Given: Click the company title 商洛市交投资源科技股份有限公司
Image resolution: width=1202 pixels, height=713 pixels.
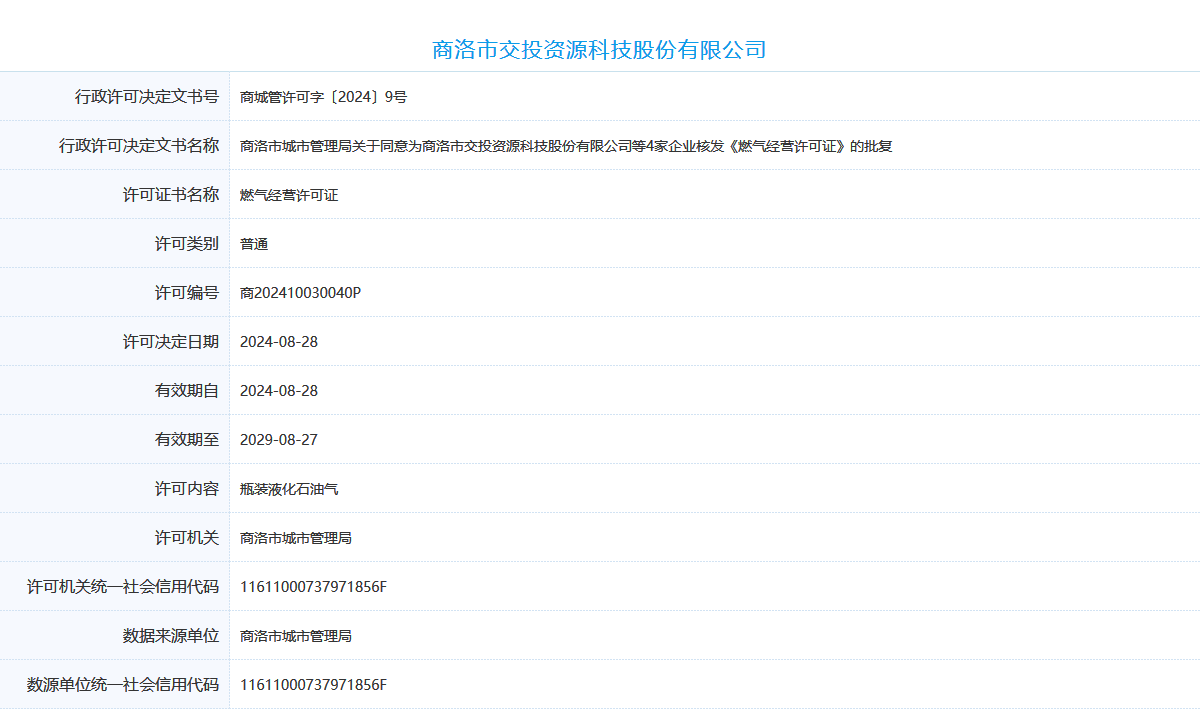Looking at the screenshot, I should coord(599,49).
